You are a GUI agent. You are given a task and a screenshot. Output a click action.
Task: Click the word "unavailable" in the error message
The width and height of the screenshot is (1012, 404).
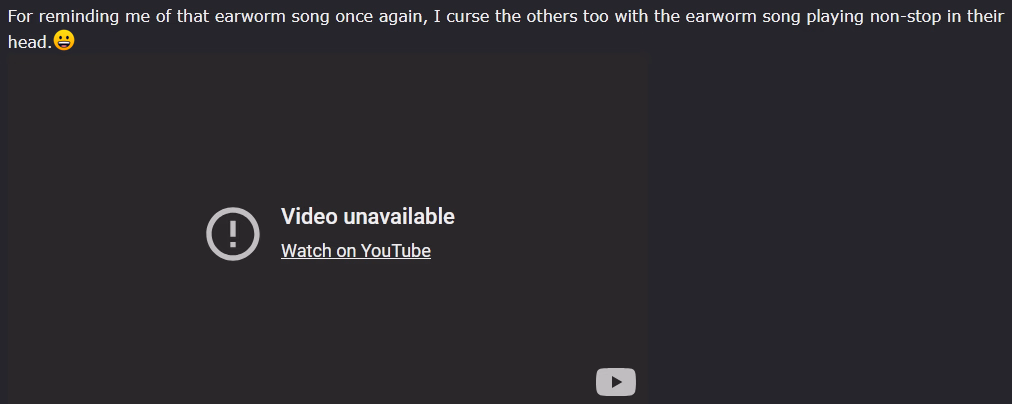coord(398,217)
